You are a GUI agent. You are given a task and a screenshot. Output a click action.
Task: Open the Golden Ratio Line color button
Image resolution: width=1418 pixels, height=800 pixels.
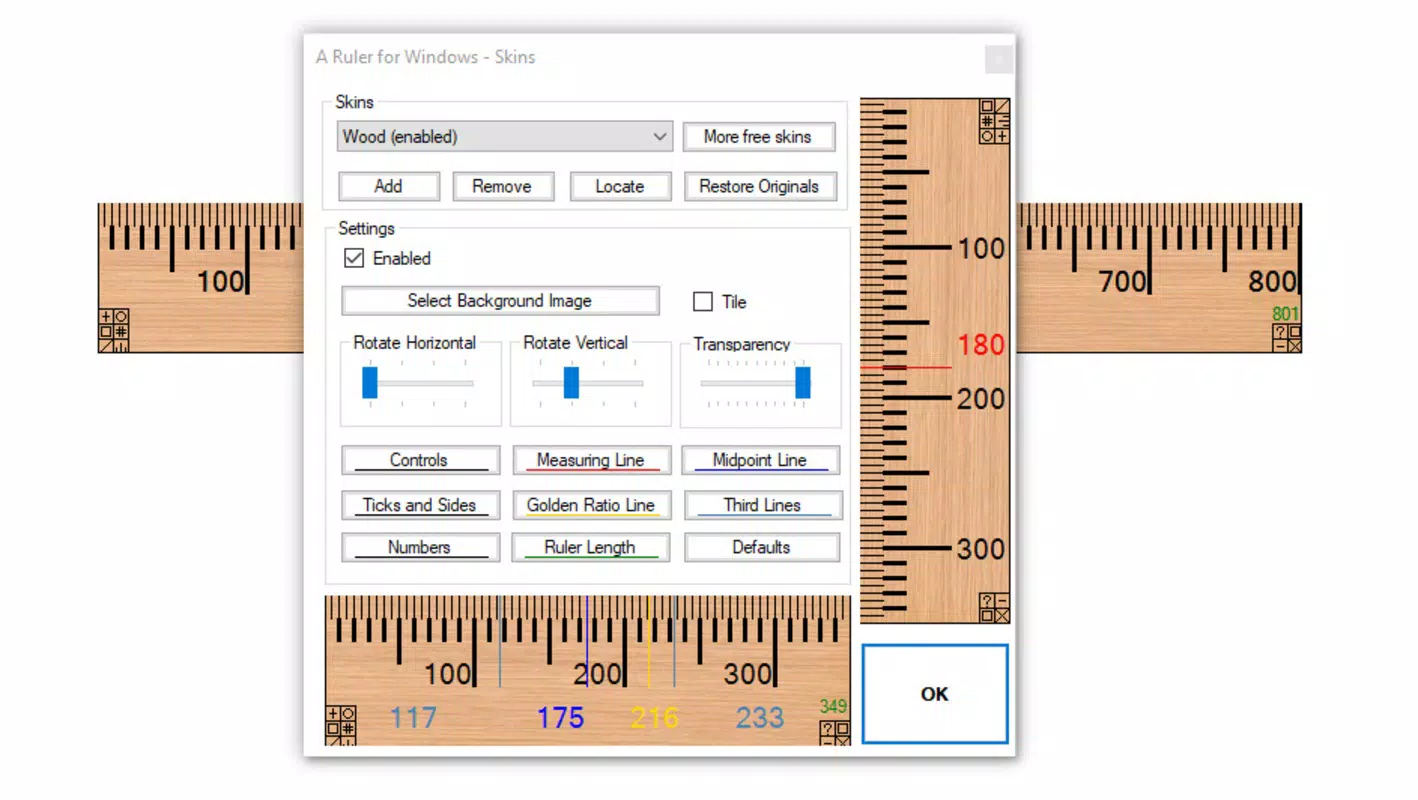(x=591, y=505)
